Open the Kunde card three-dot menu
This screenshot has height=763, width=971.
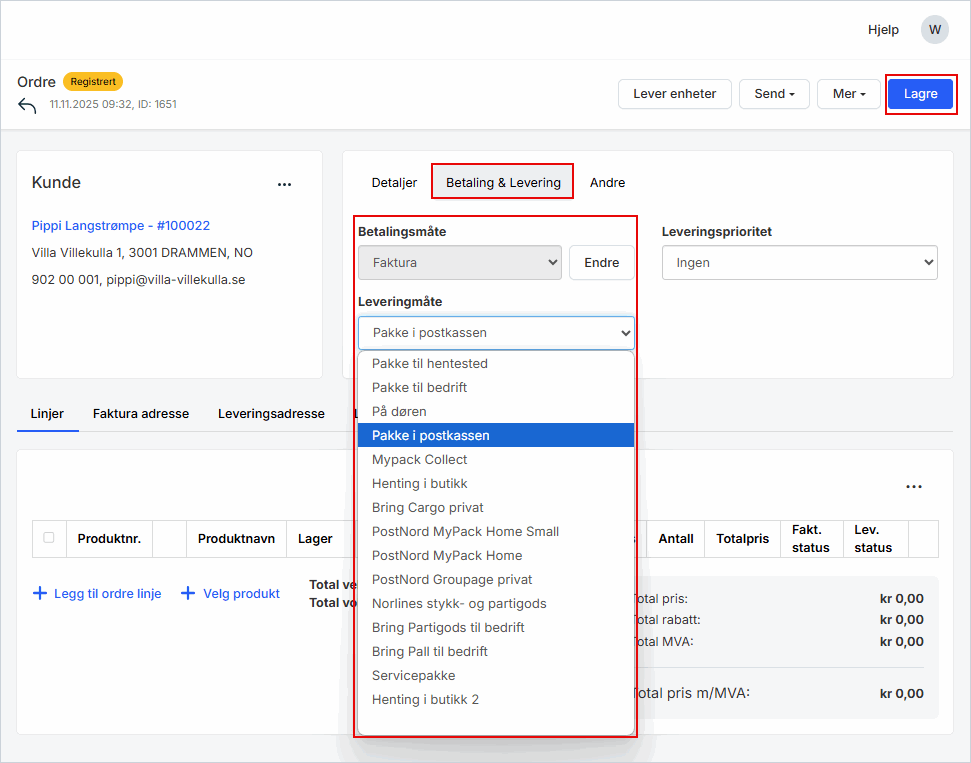pos(285,184)
